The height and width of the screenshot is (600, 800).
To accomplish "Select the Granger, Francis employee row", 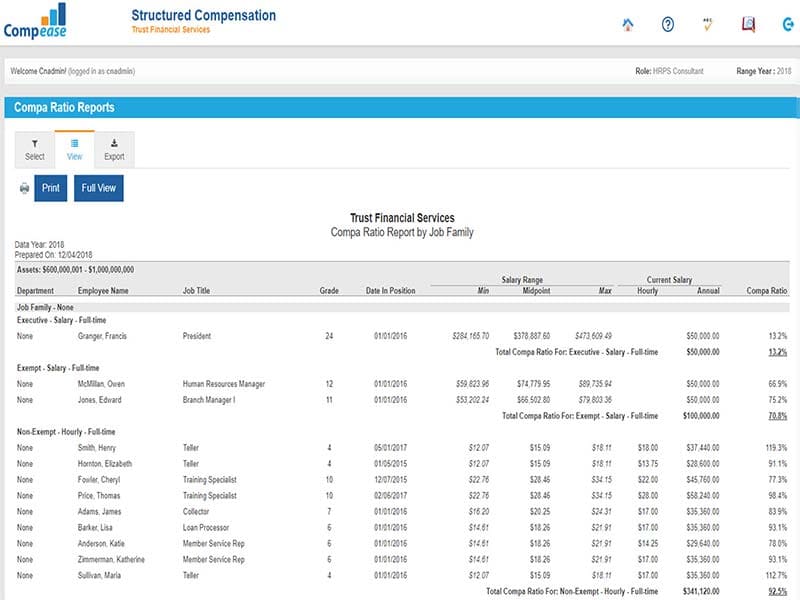I will tap(104, 336).
